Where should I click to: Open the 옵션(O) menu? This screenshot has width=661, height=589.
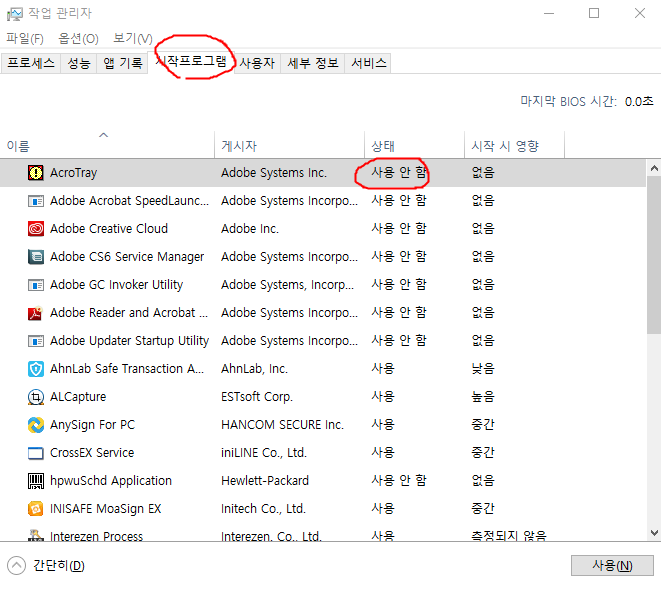tap(78, 38)
